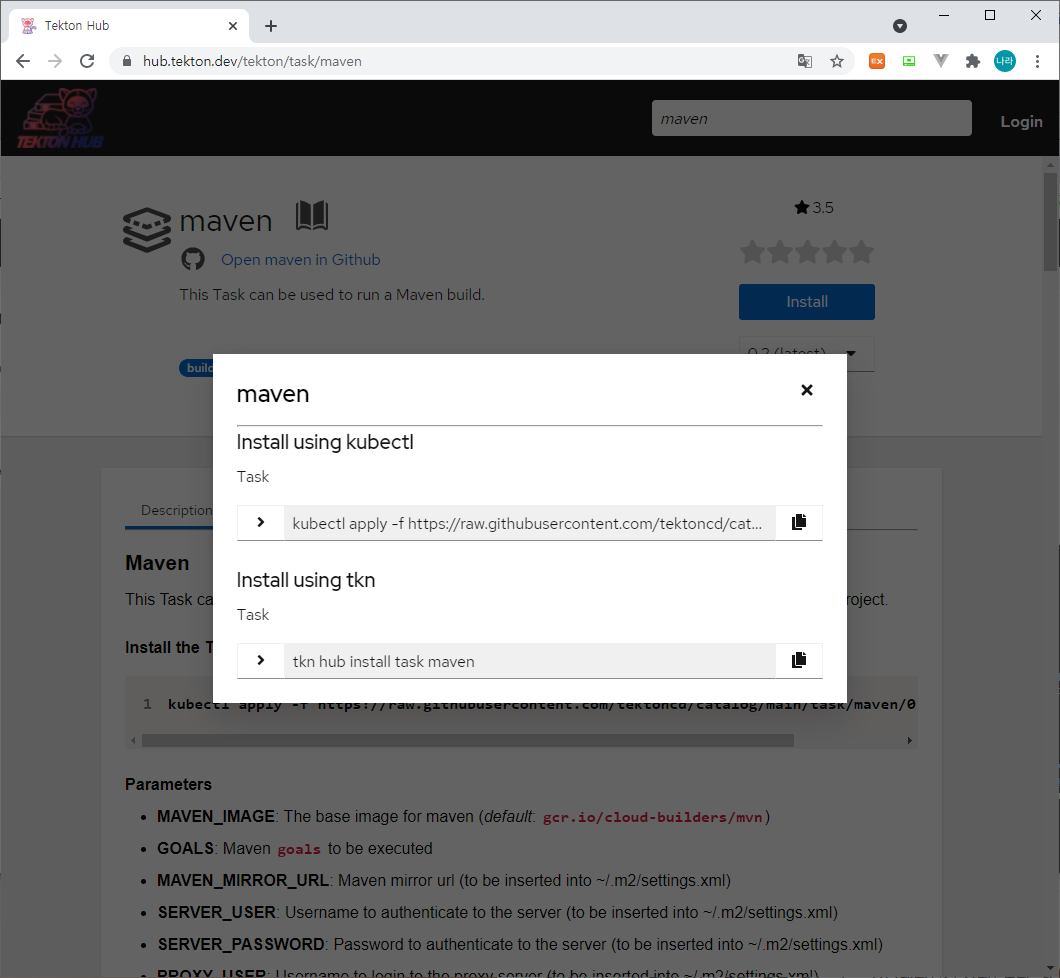
Task: Click the maven task stack icon
Action: click(147, 230)
